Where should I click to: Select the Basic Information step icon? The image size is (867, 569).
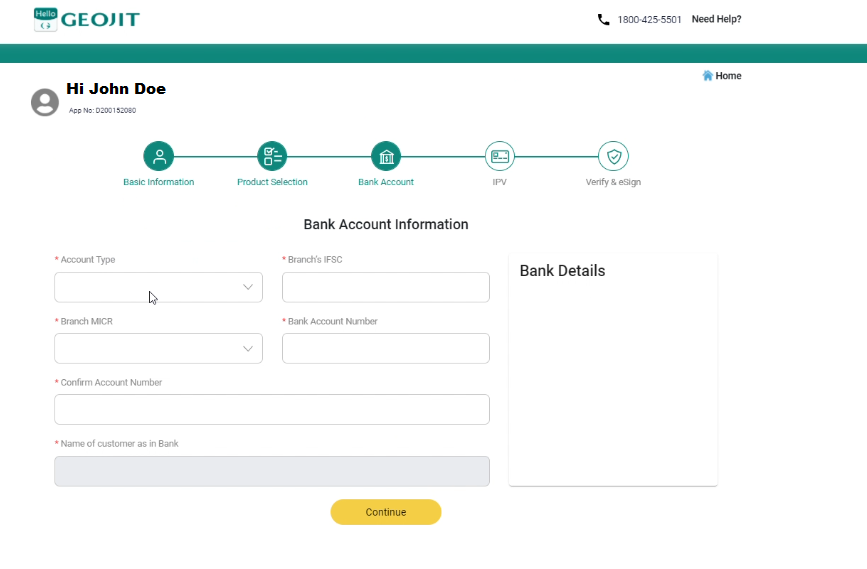pos(159,156)
